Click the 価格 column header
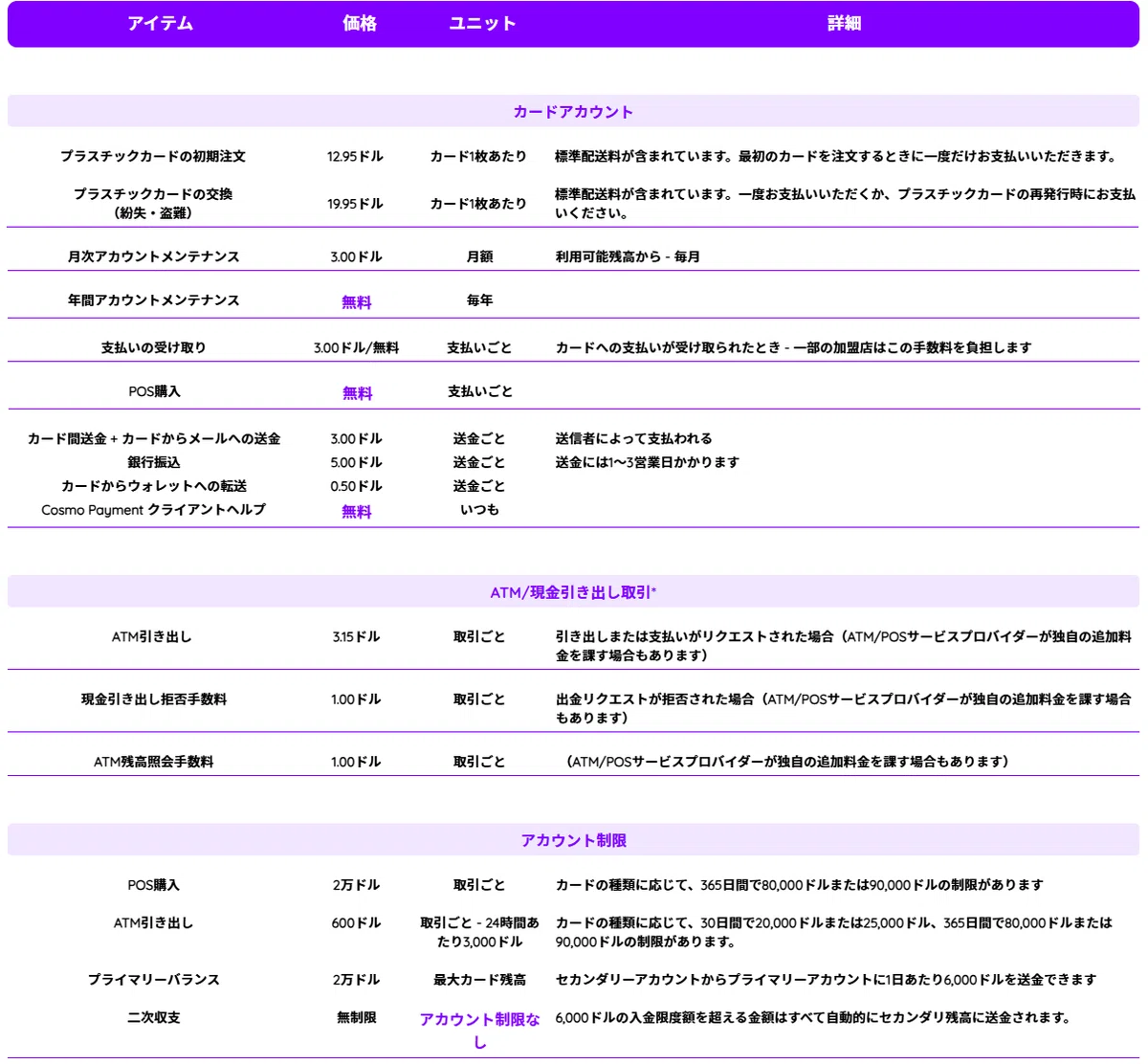This screenshot has width=1148, height=1064. click(360, 24)
